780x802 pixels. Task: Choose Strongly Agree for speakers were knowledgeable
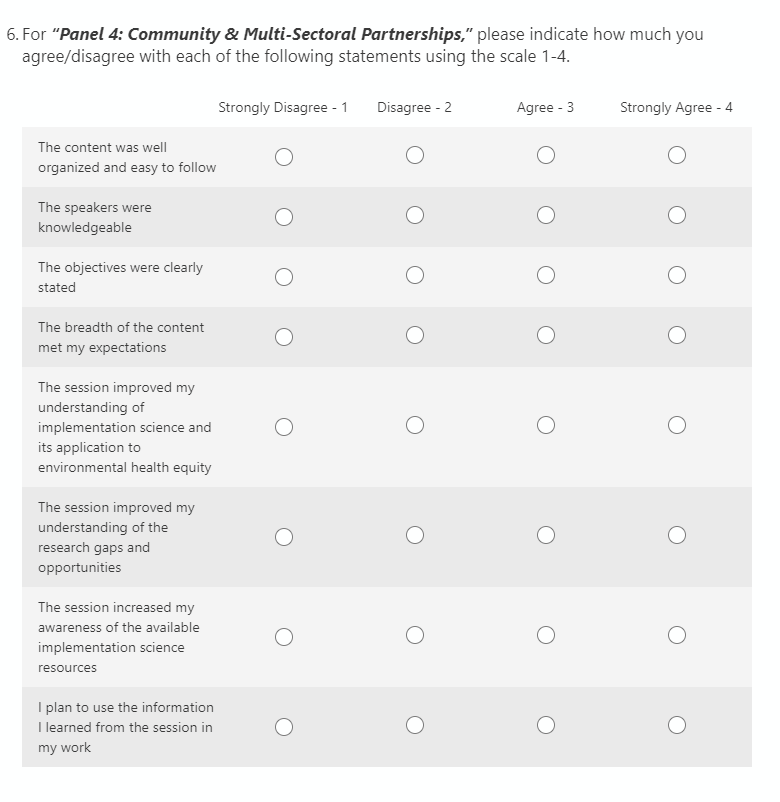coord(677,216)
